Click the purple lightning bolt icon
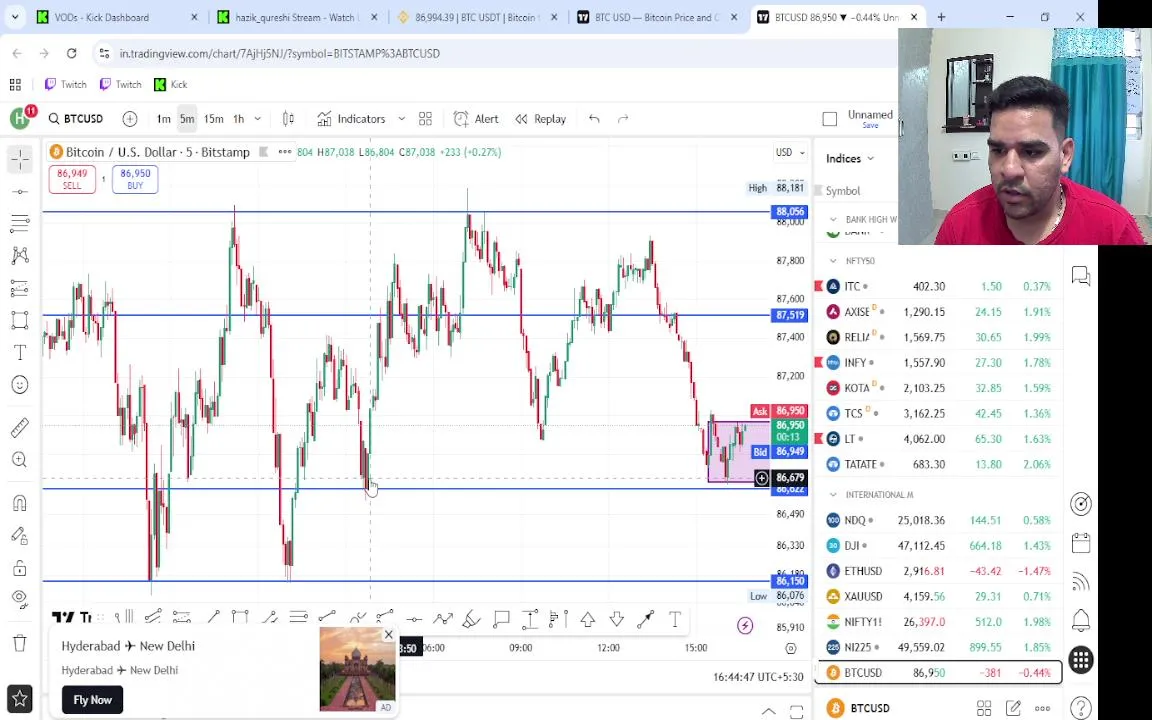 tap(745, 625)
